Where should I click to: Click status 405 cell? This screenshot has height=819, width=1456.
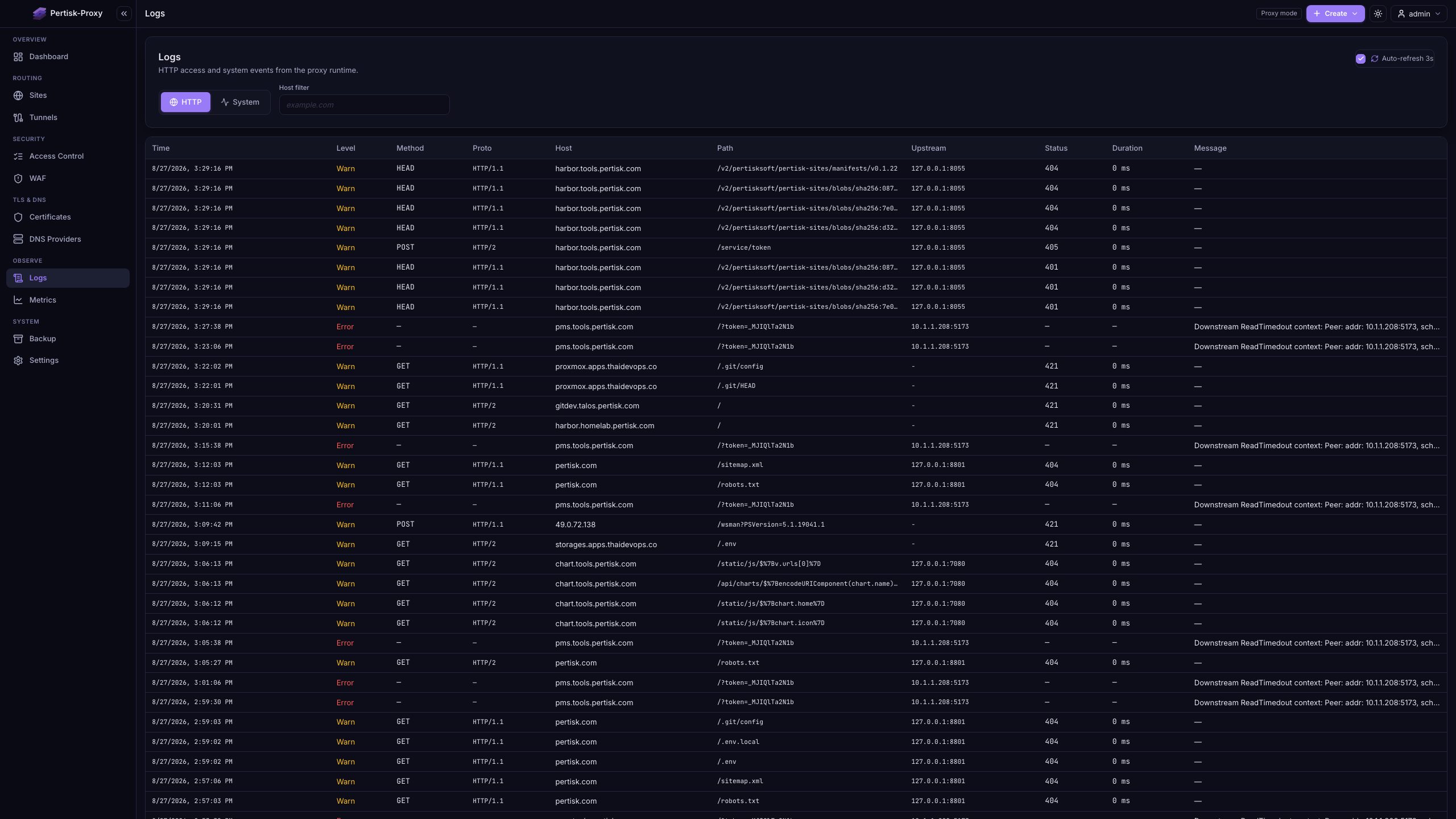click(1052, 248)
